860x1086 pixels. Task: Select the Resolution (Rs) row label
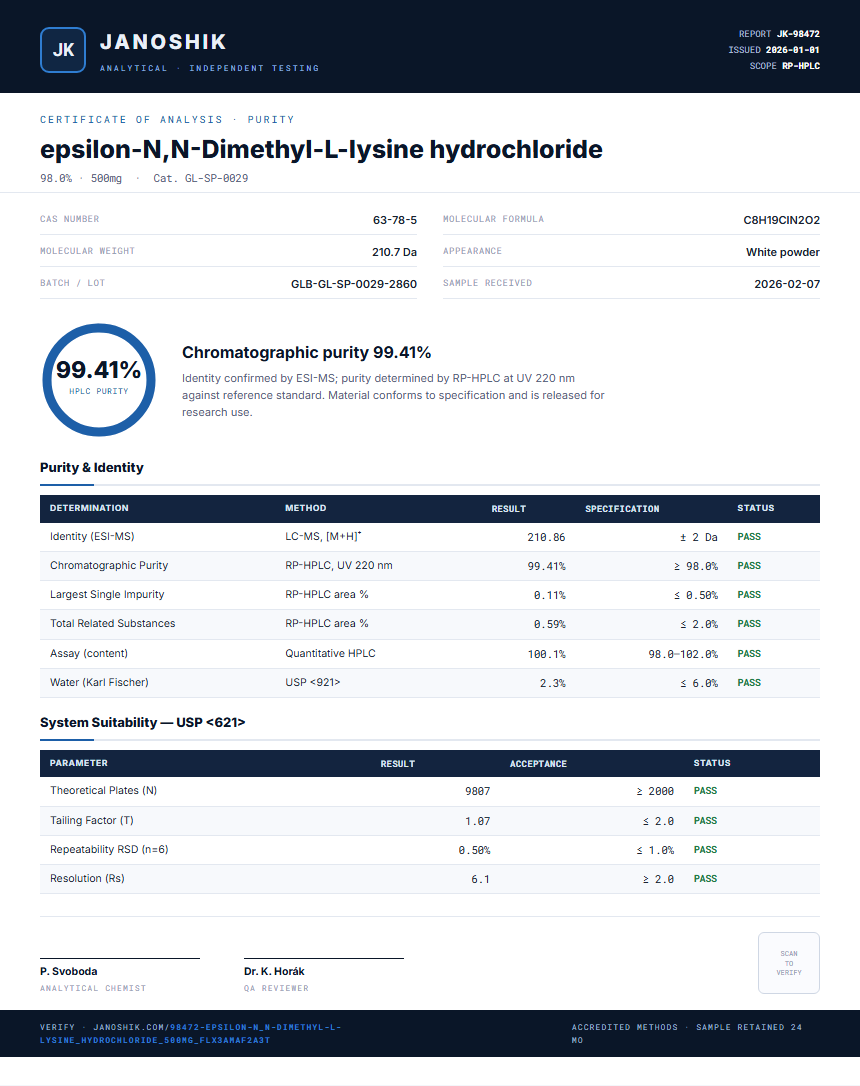tap(87, 879)
